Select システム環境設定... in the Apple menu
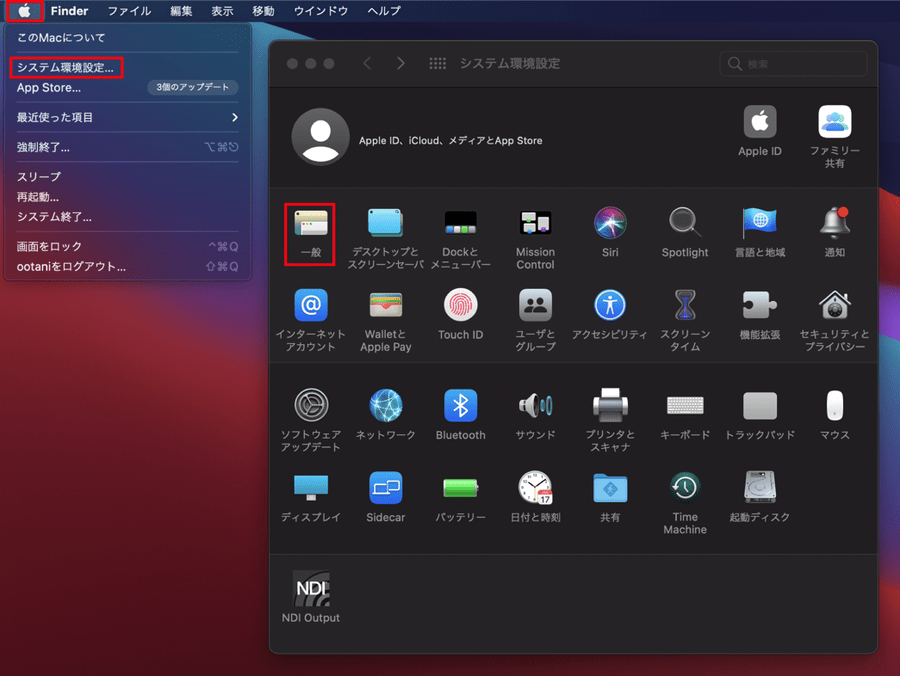This screenshot has height=676, width=900. tap(65, 68)
